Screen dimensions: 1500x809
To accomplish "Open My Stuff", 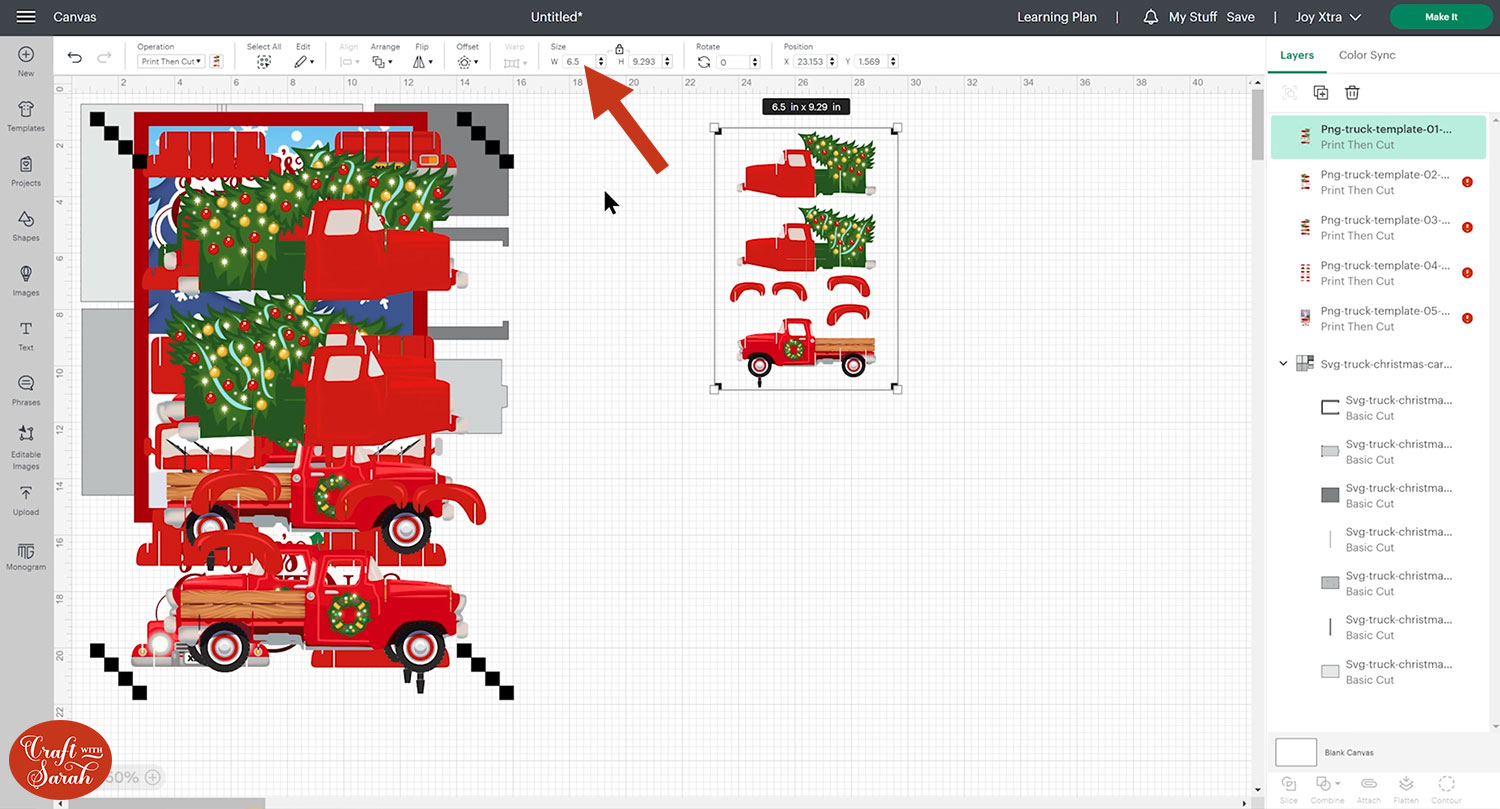I will click(1191, 17).
